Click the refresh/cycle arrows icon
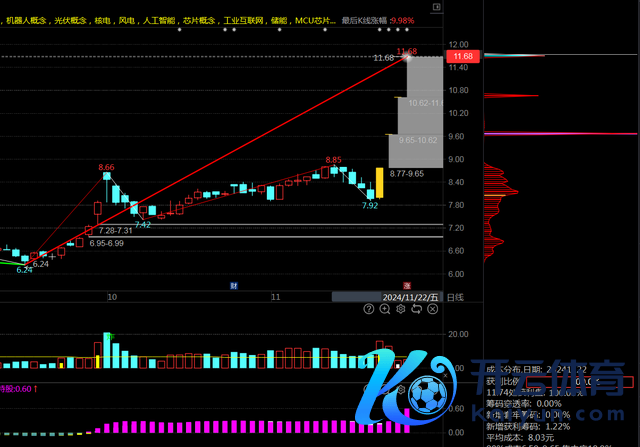 [416, 309]
